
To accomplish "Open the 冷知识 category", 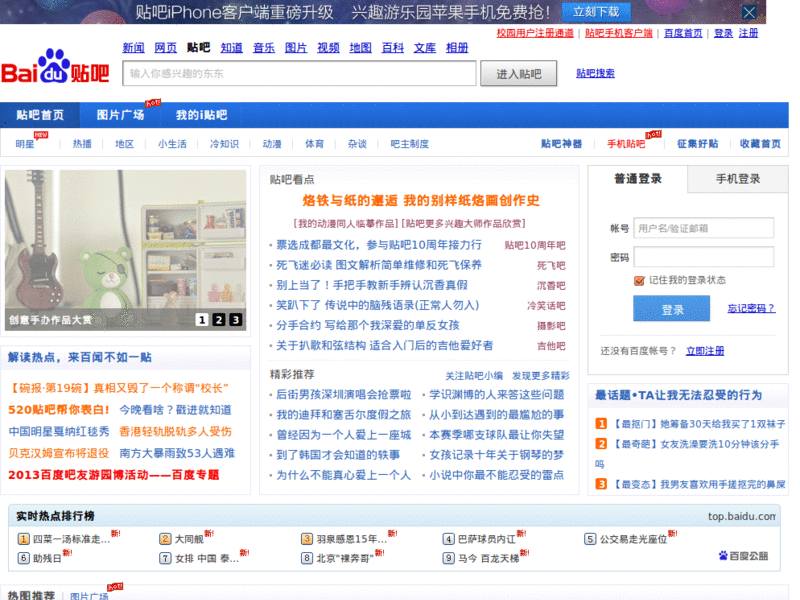I will 224,144.
